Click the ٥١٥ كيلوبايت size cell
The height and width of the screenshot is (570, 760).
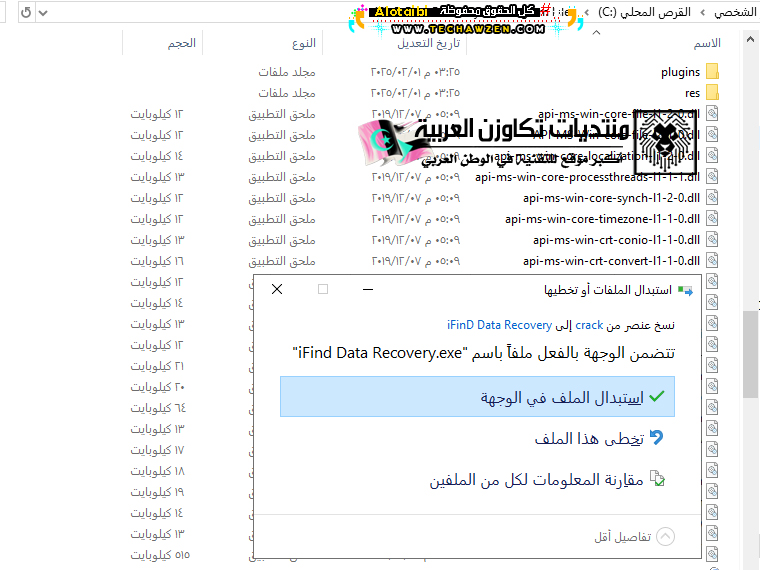tap(160, 555)
